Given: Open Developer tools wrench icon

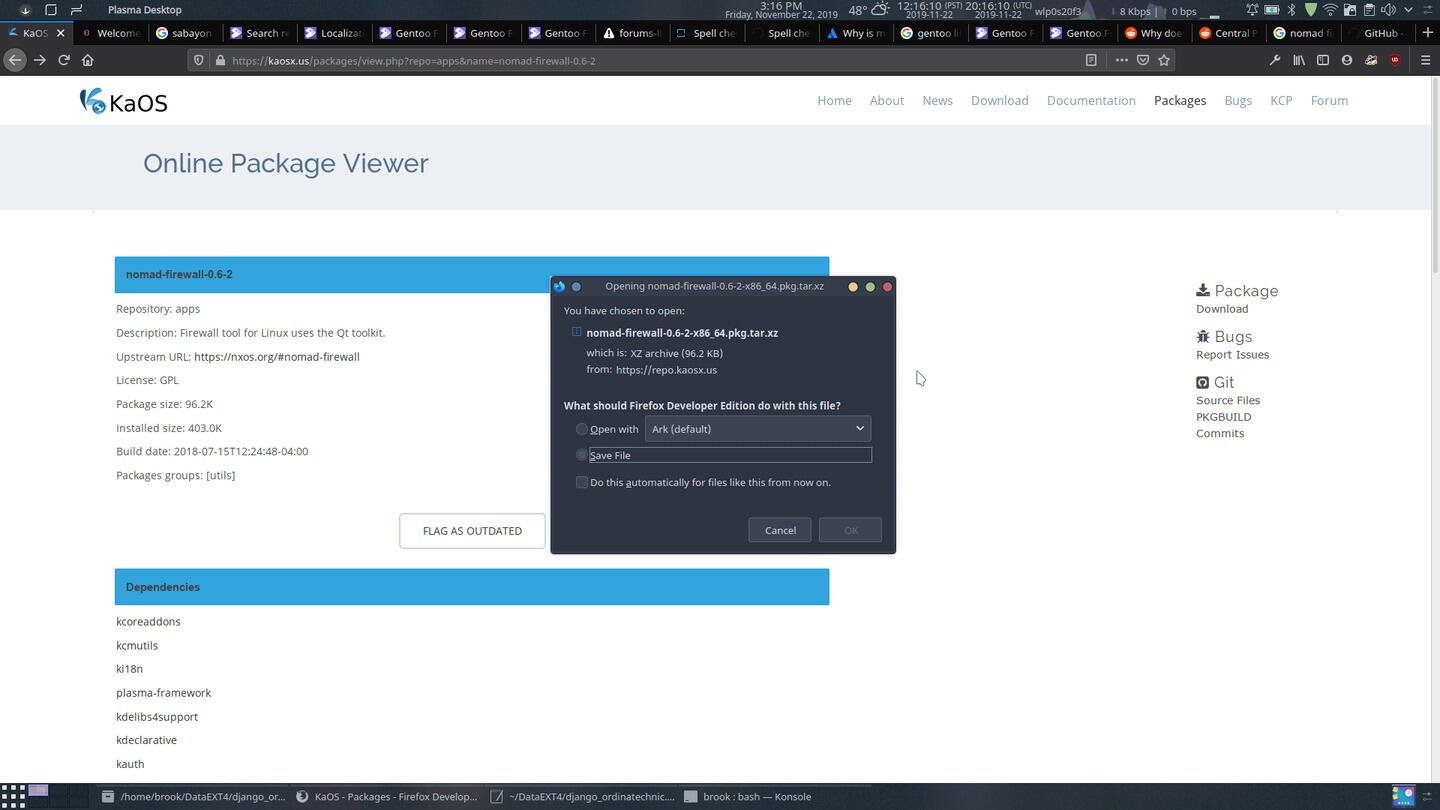Looking at the screenshot, I should [x=1275, y=60].
